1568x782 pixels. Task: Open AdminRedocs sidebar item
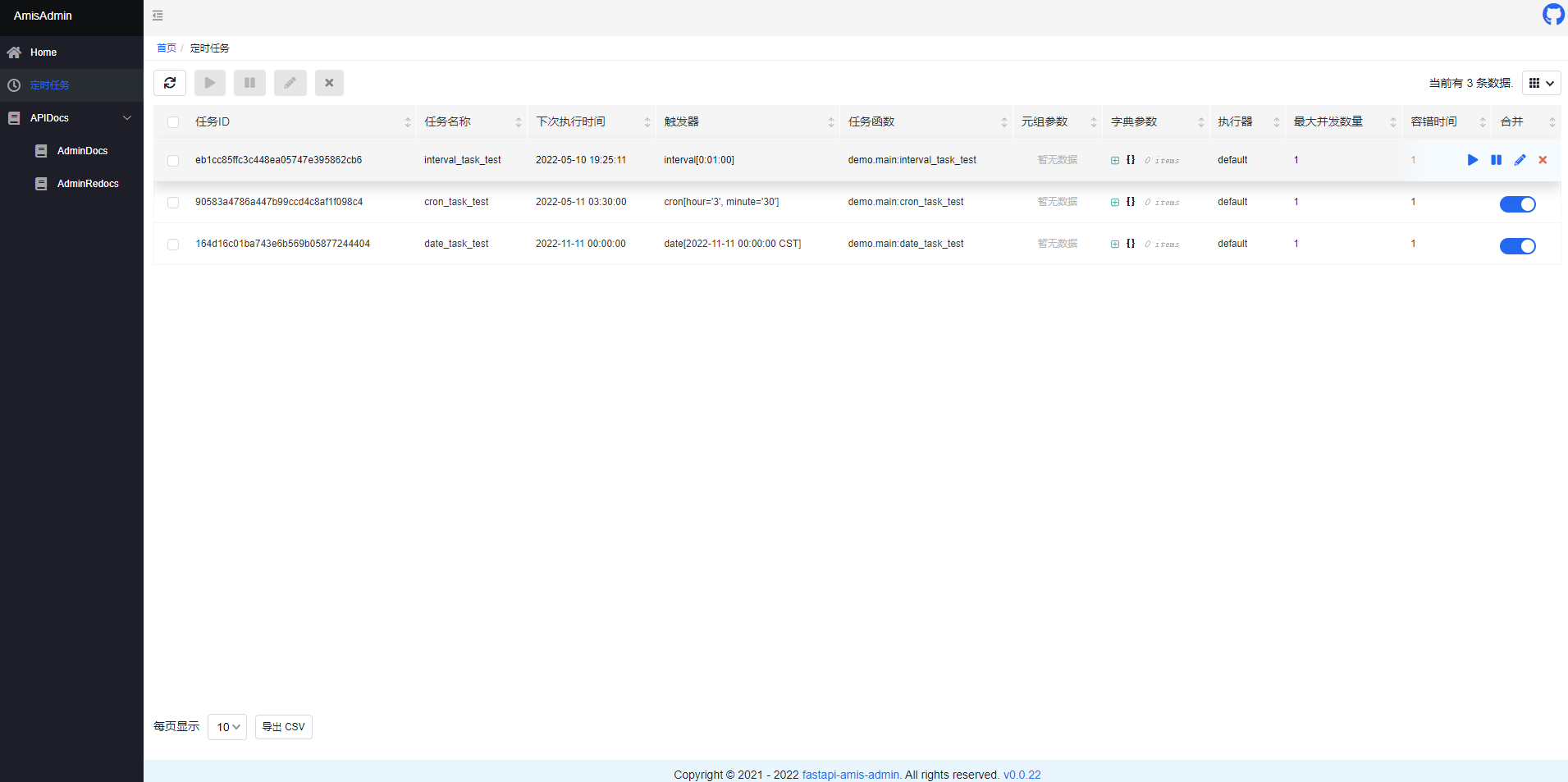pos(71,184)
